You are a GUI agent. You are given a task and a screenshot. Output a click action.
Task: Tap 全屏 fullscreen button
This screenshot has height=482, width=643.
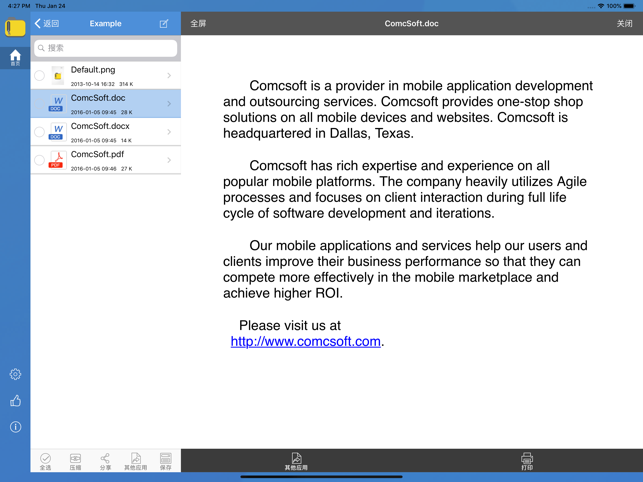(198, 23)
